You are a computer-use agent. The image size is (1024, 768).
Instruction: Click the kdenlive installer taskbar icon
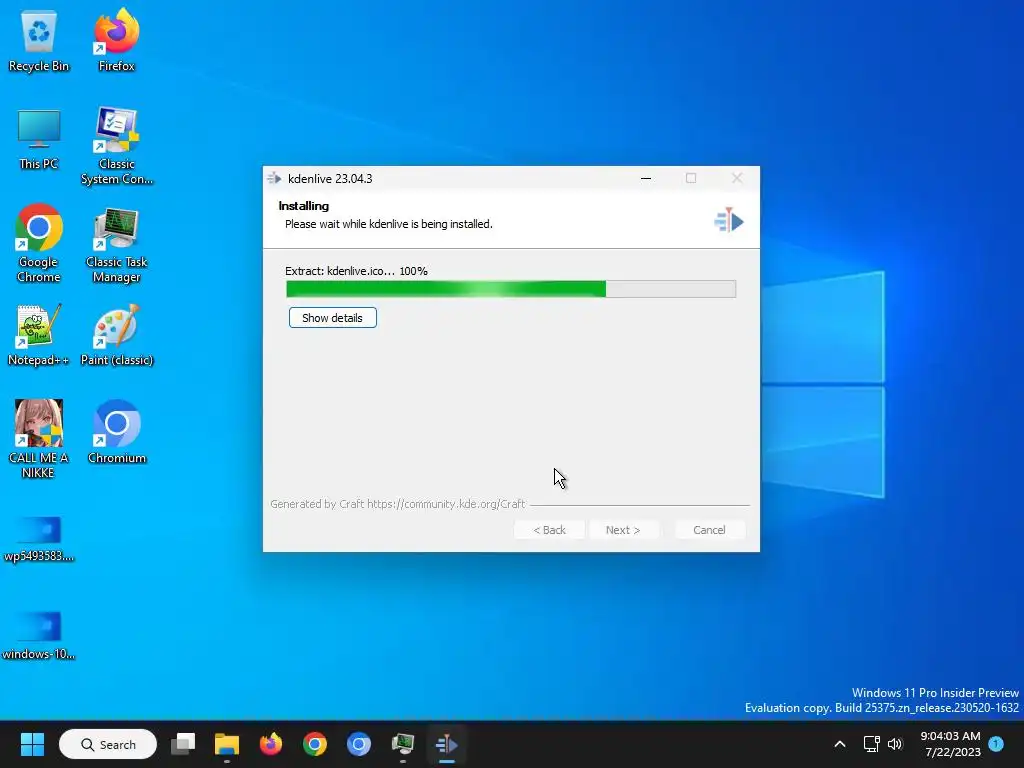pos(447,744)
